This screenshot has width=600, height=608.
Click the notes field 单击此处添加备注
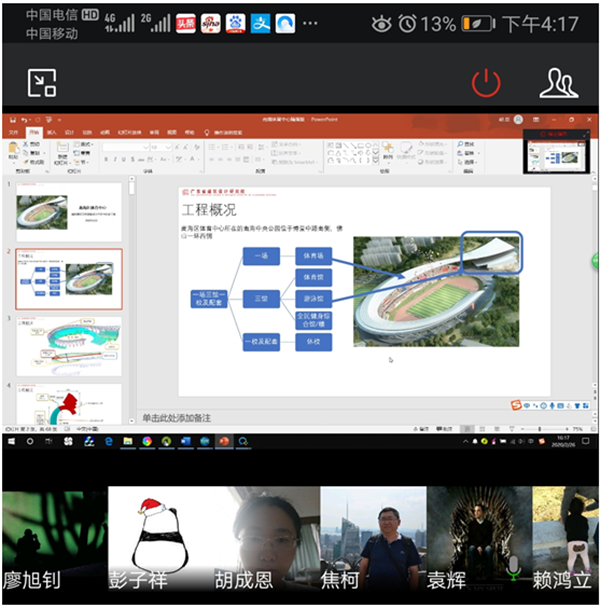188,418
